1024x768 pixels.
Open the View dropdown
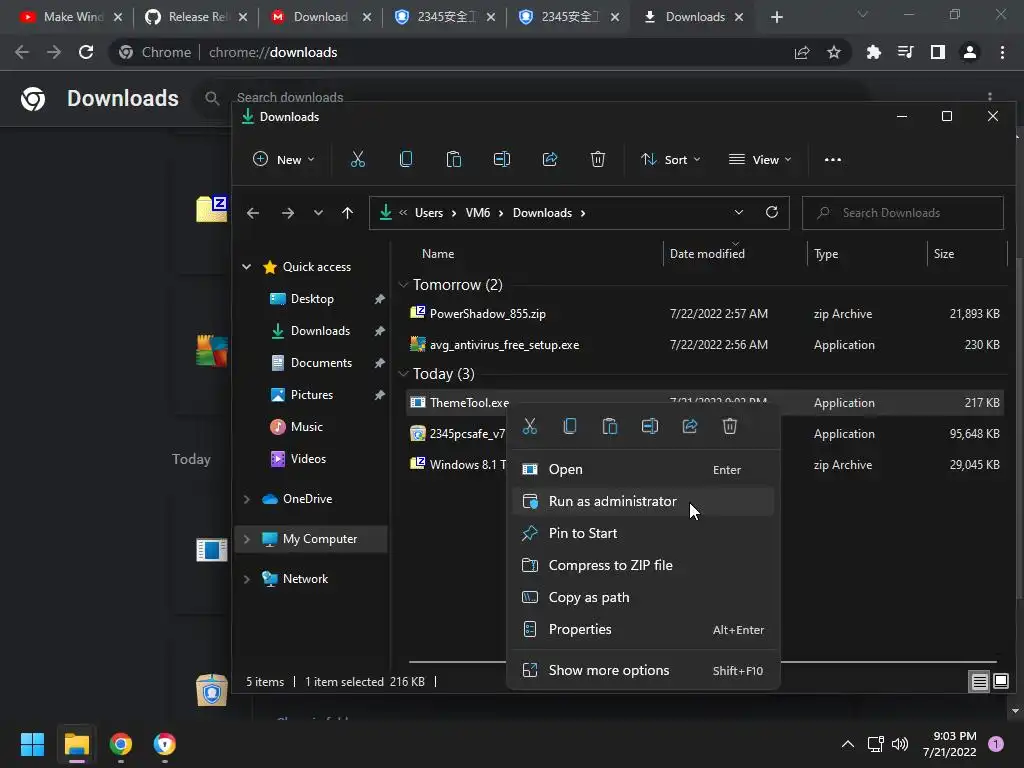(760, 159)
